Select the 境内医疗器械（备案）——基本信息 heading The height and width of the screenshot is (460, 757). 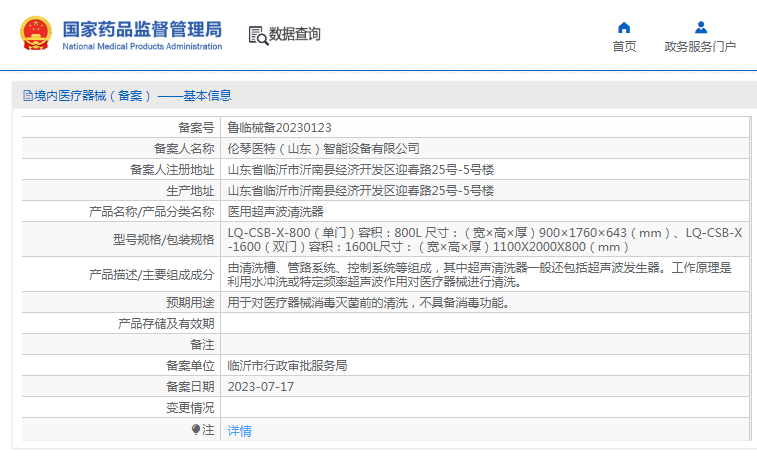coord(133,96)
